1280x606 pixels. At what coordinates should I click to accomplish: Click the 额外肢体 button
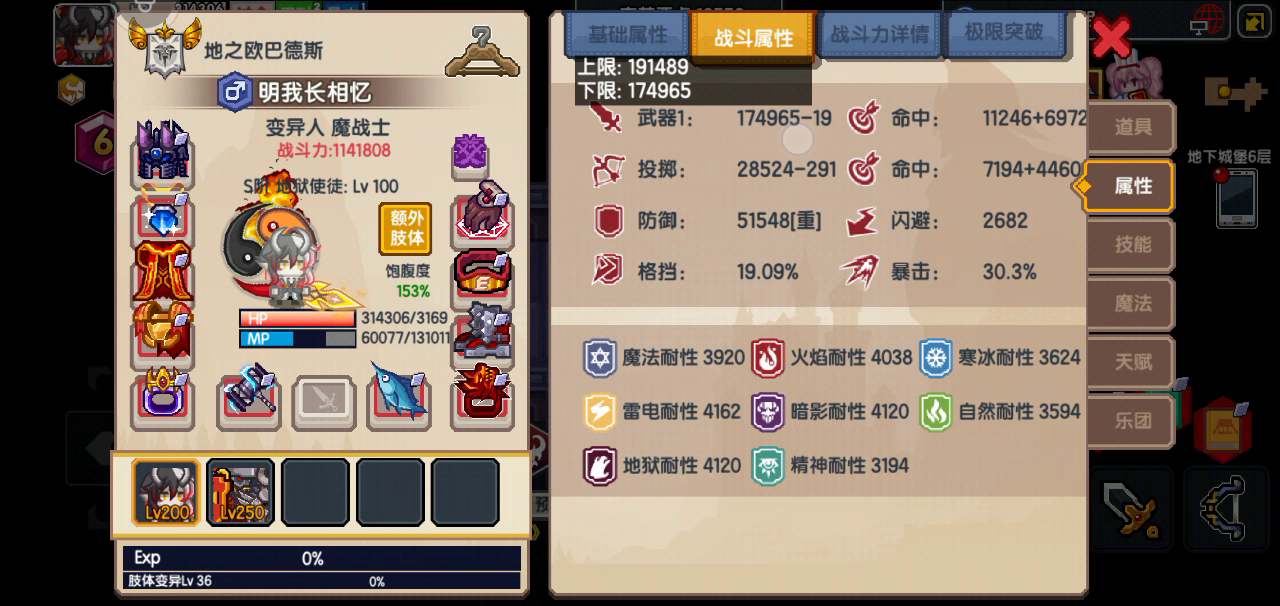point(405,229)
